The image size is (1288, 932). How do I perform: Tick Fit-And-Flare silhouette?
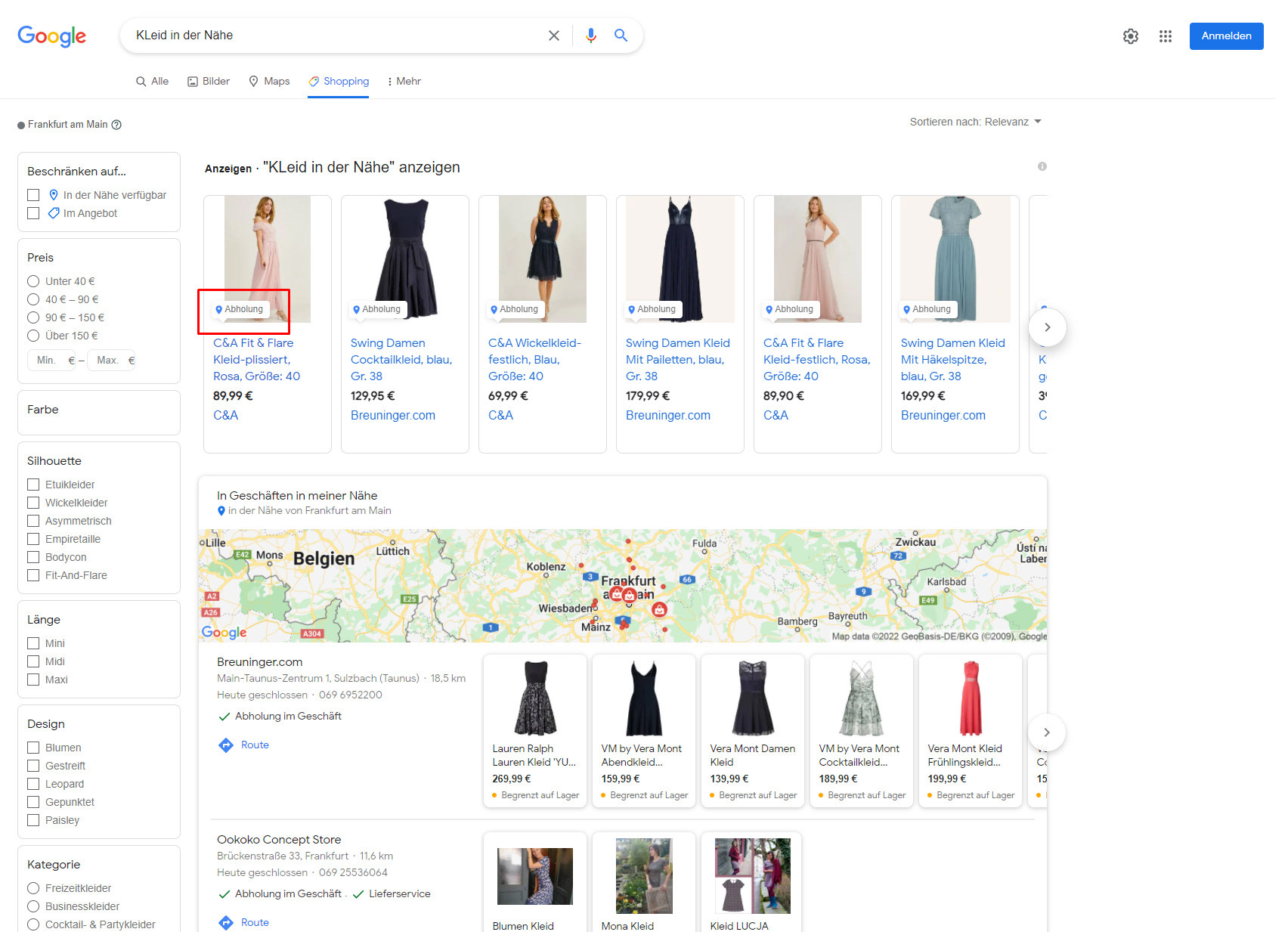tap(33, 575)
